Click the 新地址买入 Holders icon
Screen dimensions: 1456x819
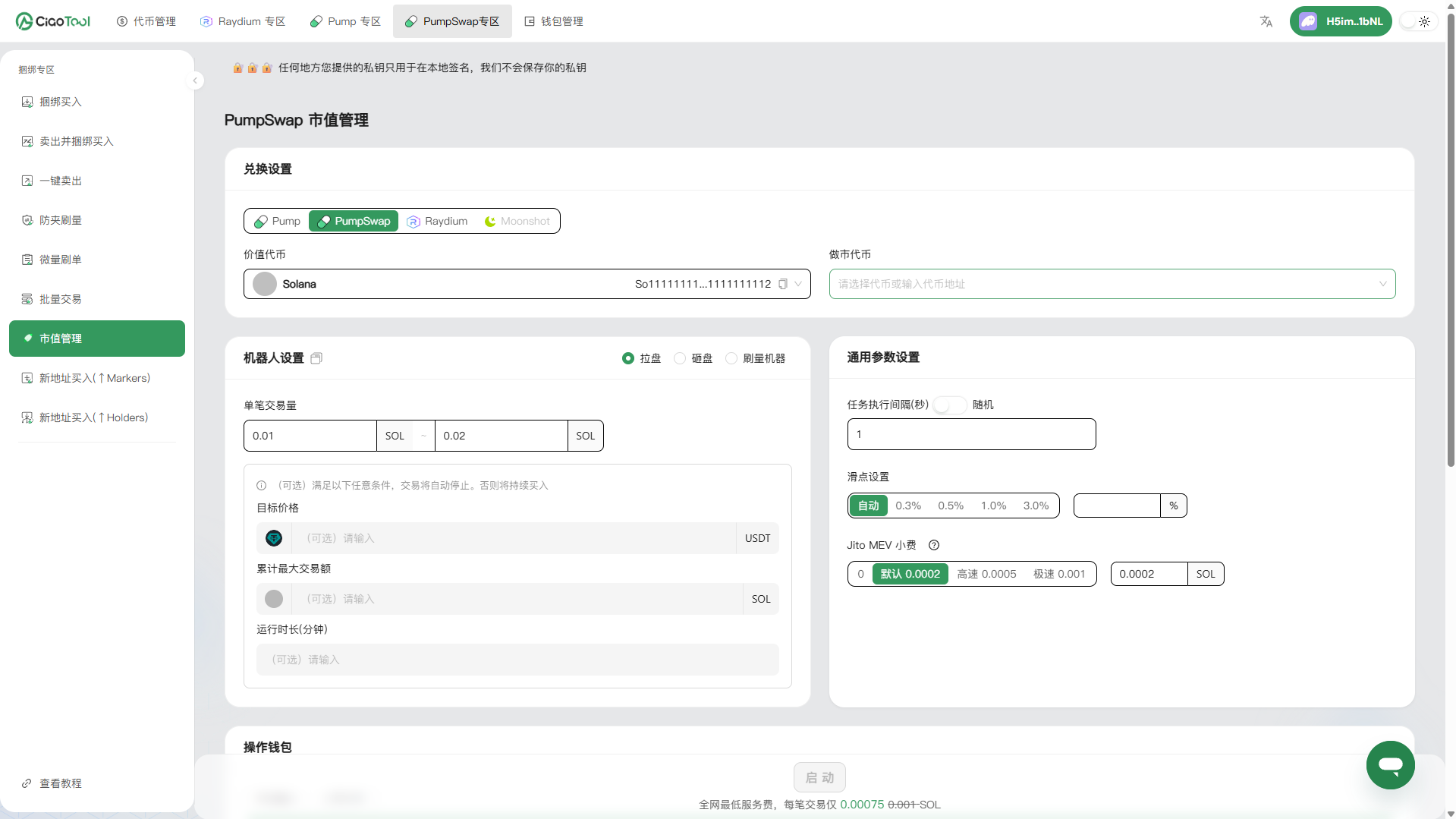click(x=27, y=417)
